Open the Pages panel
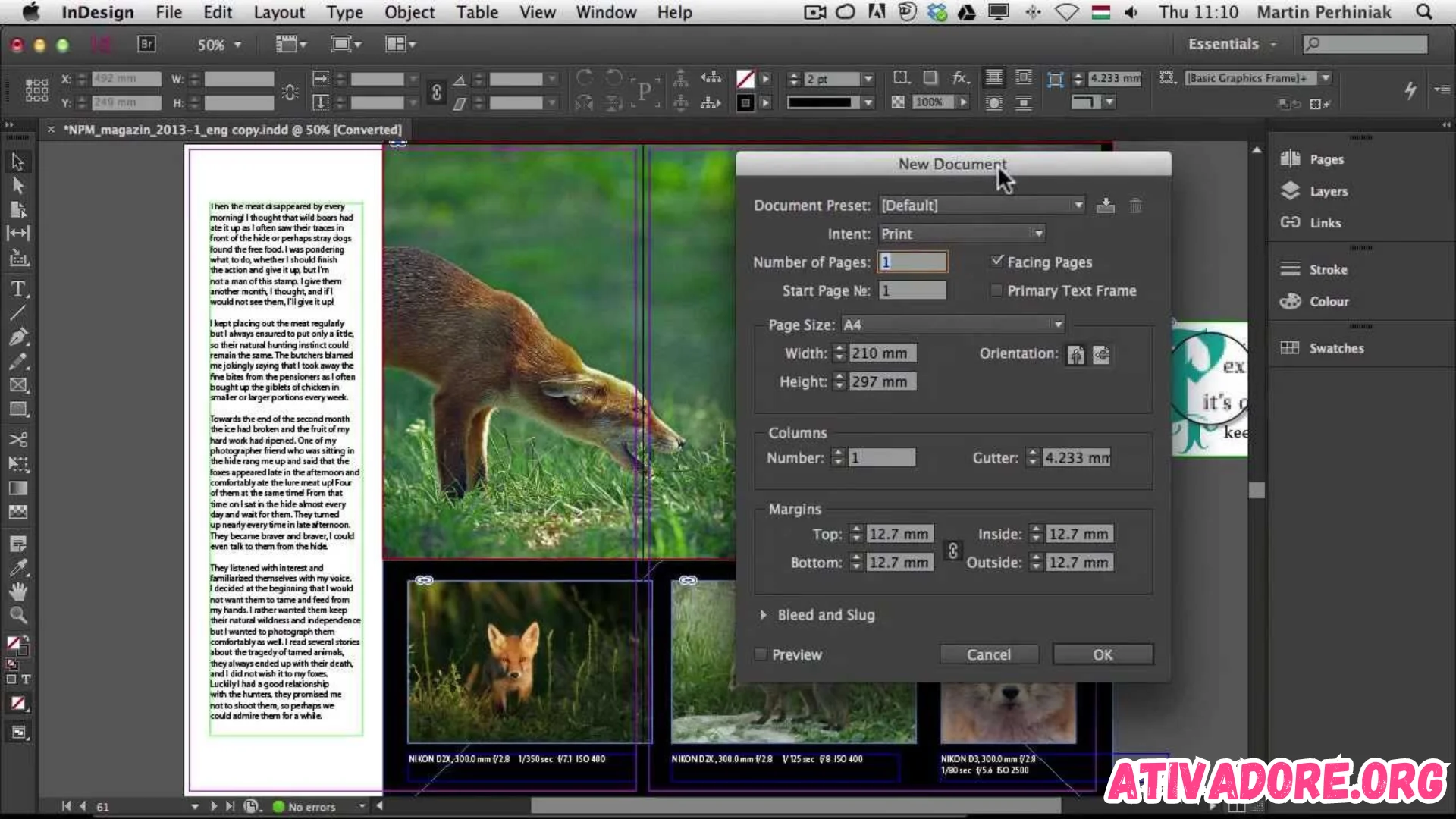1456x819 pixels. point(1327,158)
